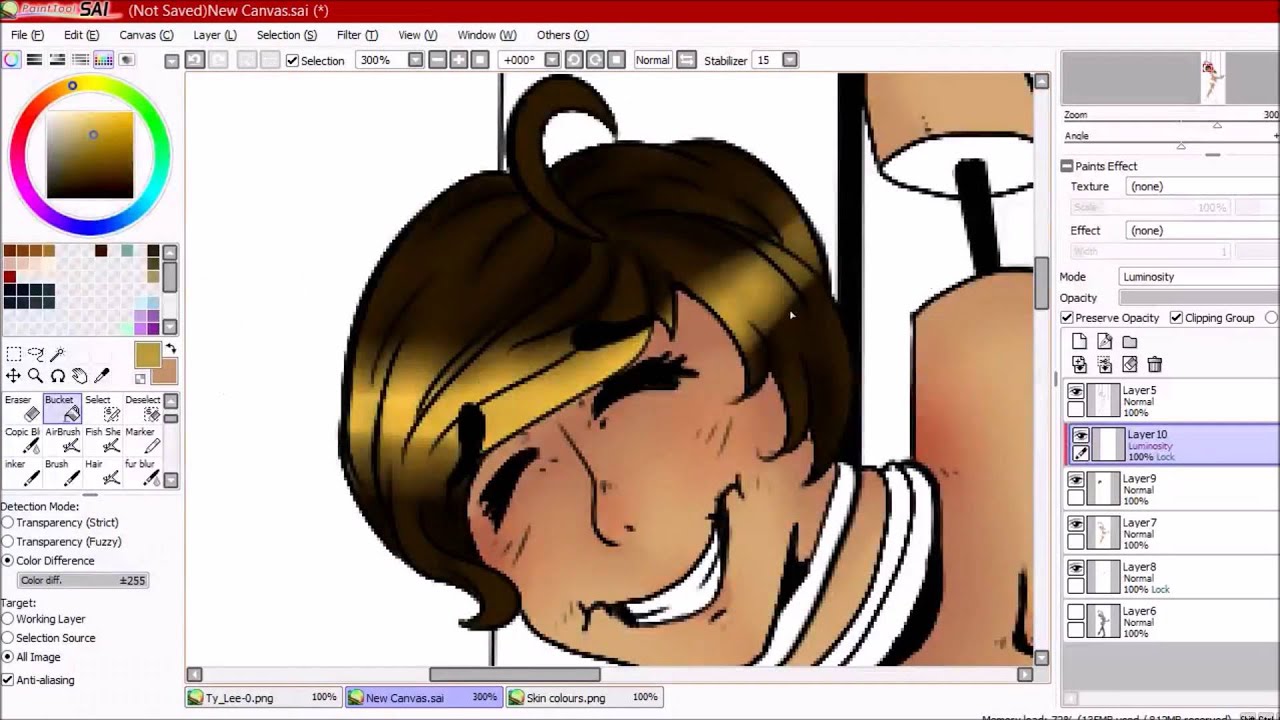
Task: Zoom out with the minus button
Action: (x=437, y=60)
